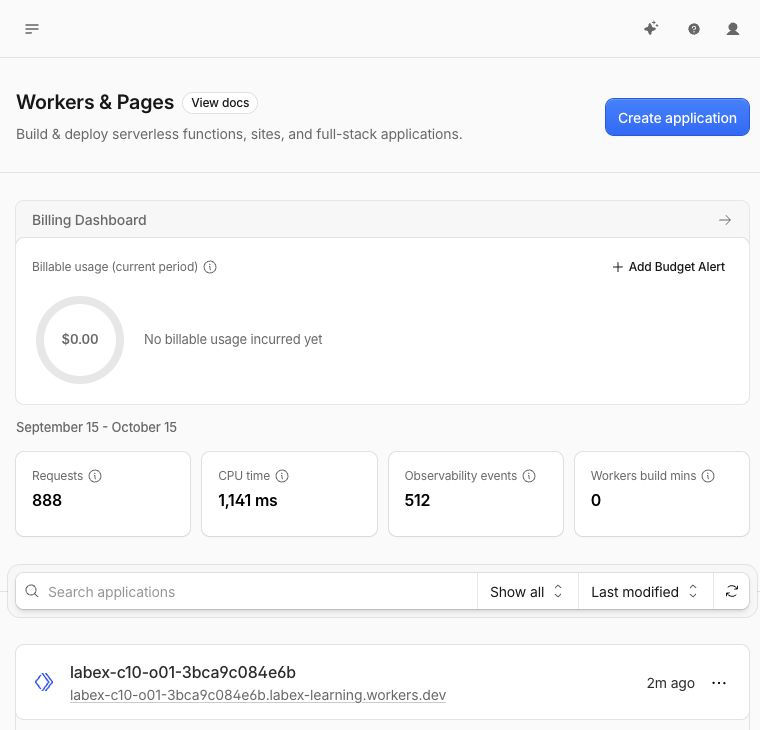Click the View docs button

220,103
